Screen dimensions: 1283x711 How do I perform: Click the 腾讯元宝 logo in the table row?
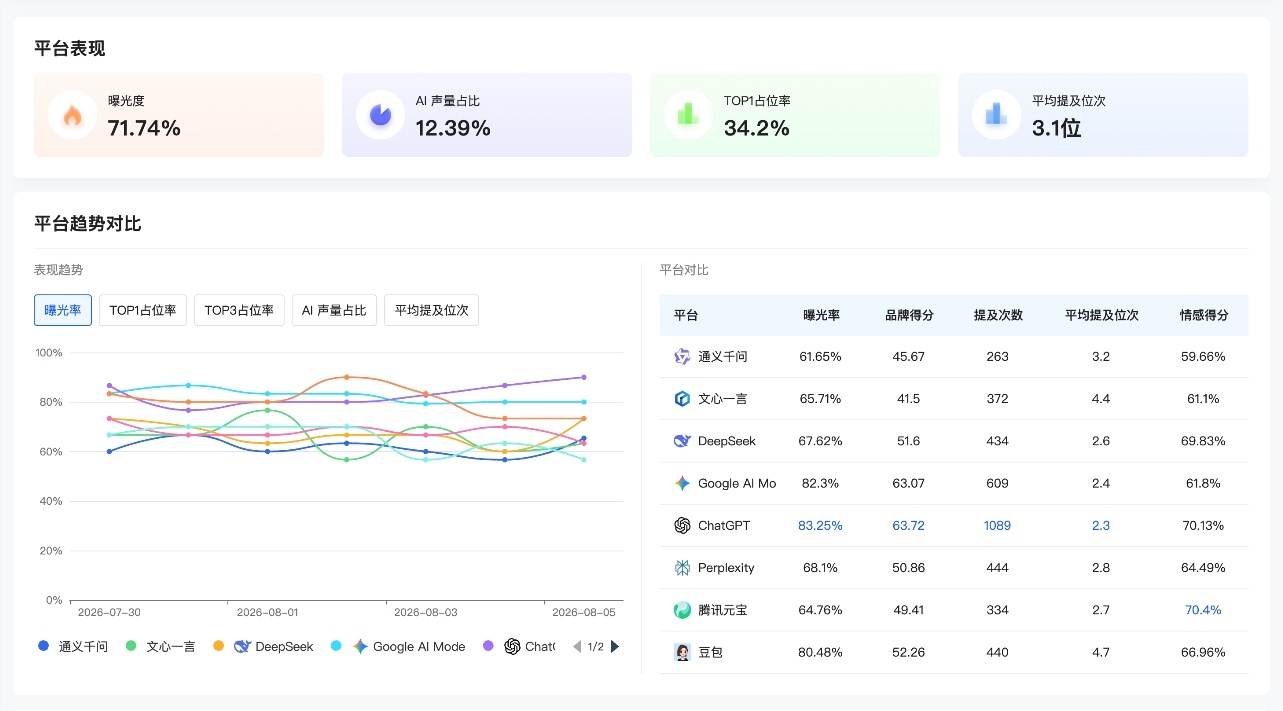coord(682,610)
